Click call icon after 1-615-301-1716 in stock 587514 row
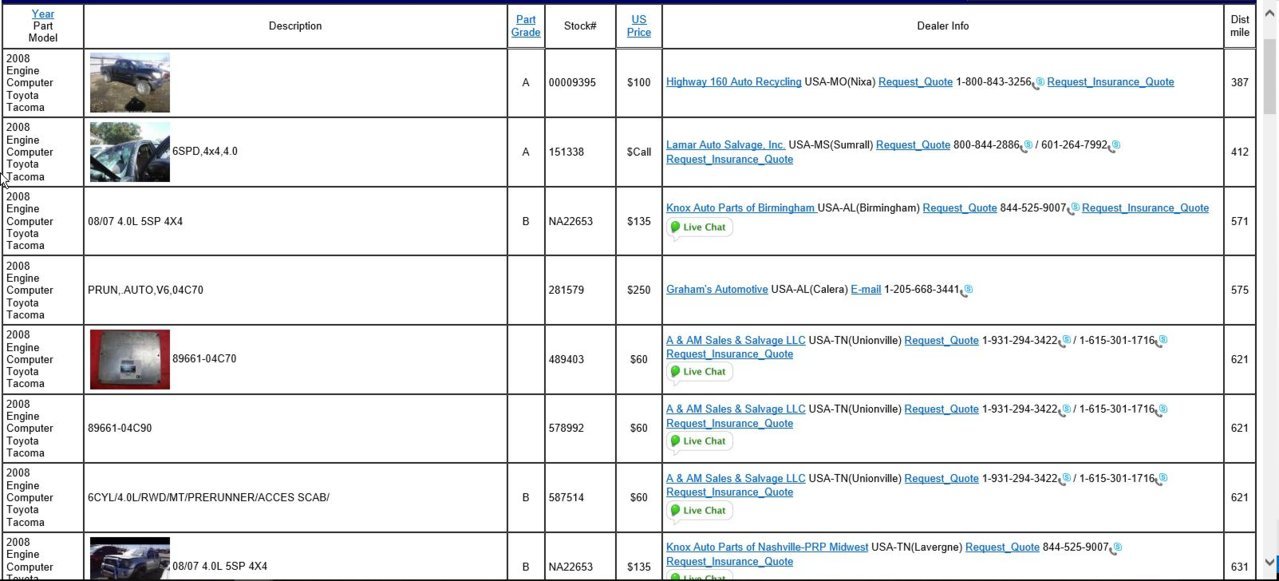The height and width of the screenshot is (581, 1279). click(1161, 479)
